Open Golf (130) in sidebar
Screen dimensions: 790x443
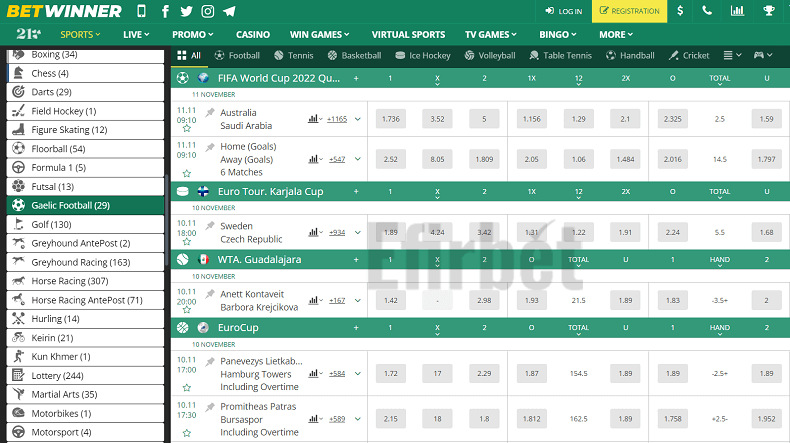[85, 224]
